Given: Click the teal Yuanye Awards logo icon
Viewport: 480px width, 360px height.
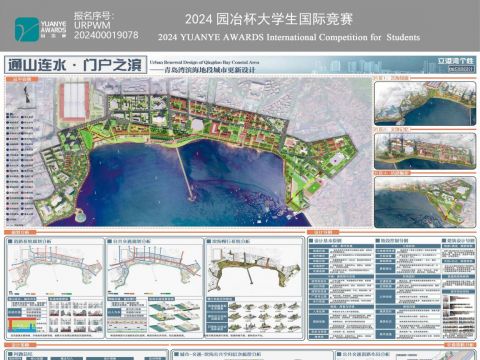Looking at the screenshot, I should [x=27, y=30].
